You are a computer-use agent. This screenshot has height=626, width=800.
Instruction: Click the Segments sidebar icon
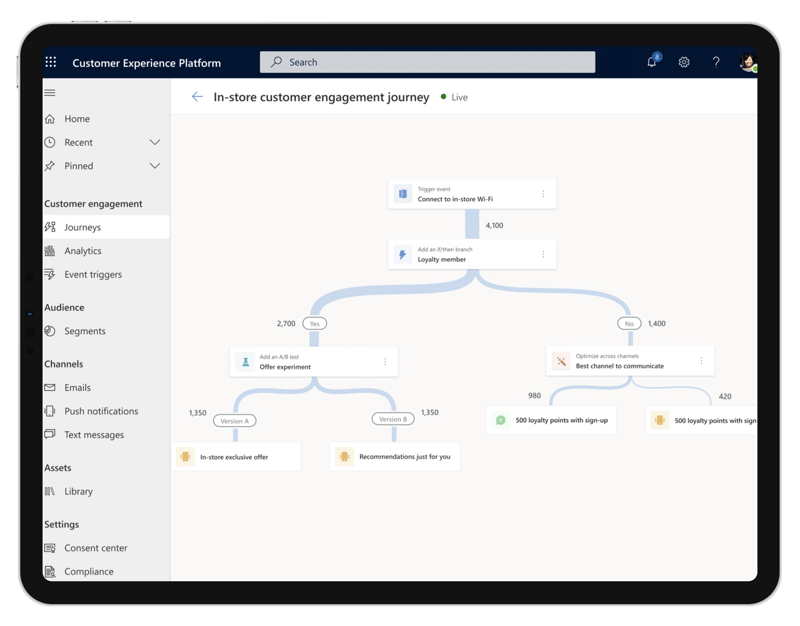(x=49, y=331)
